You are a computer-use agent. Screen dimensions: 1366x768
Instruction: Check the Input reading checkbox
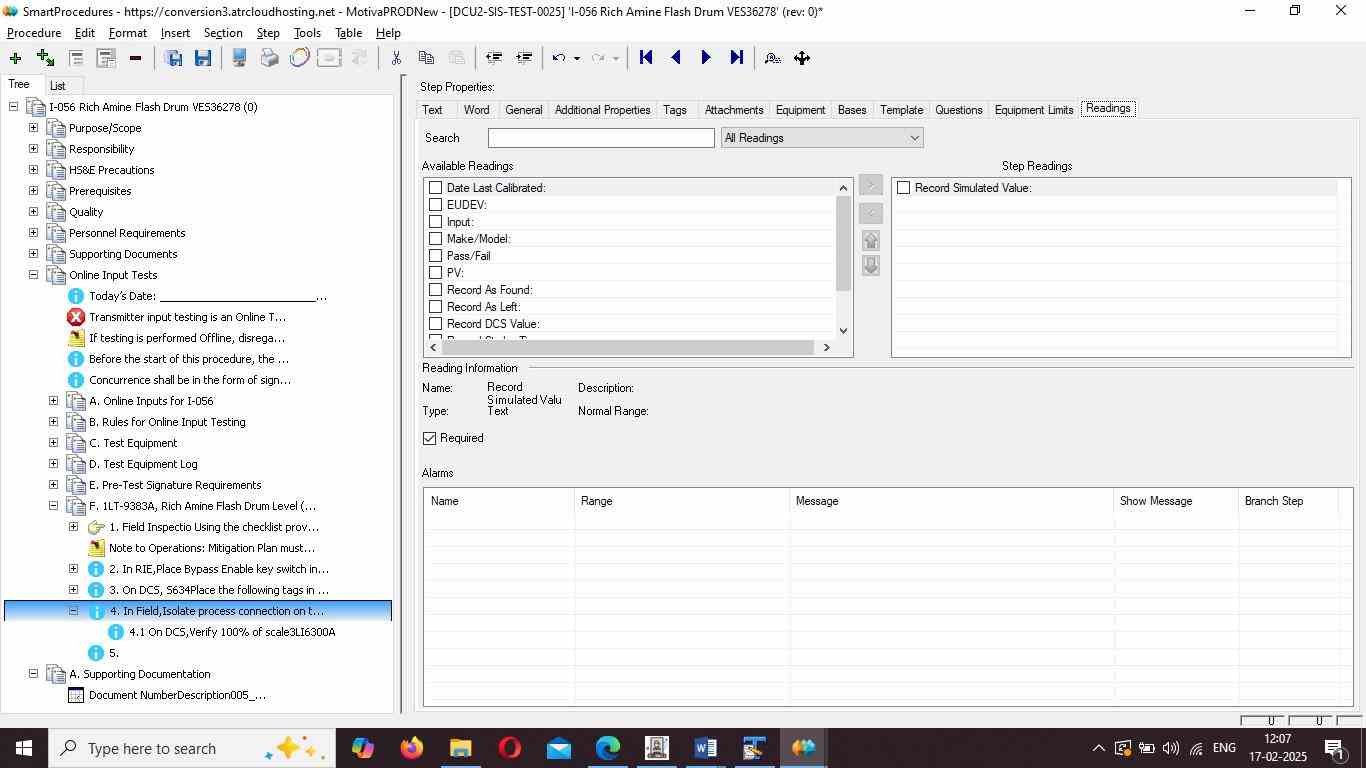[435, 222]
